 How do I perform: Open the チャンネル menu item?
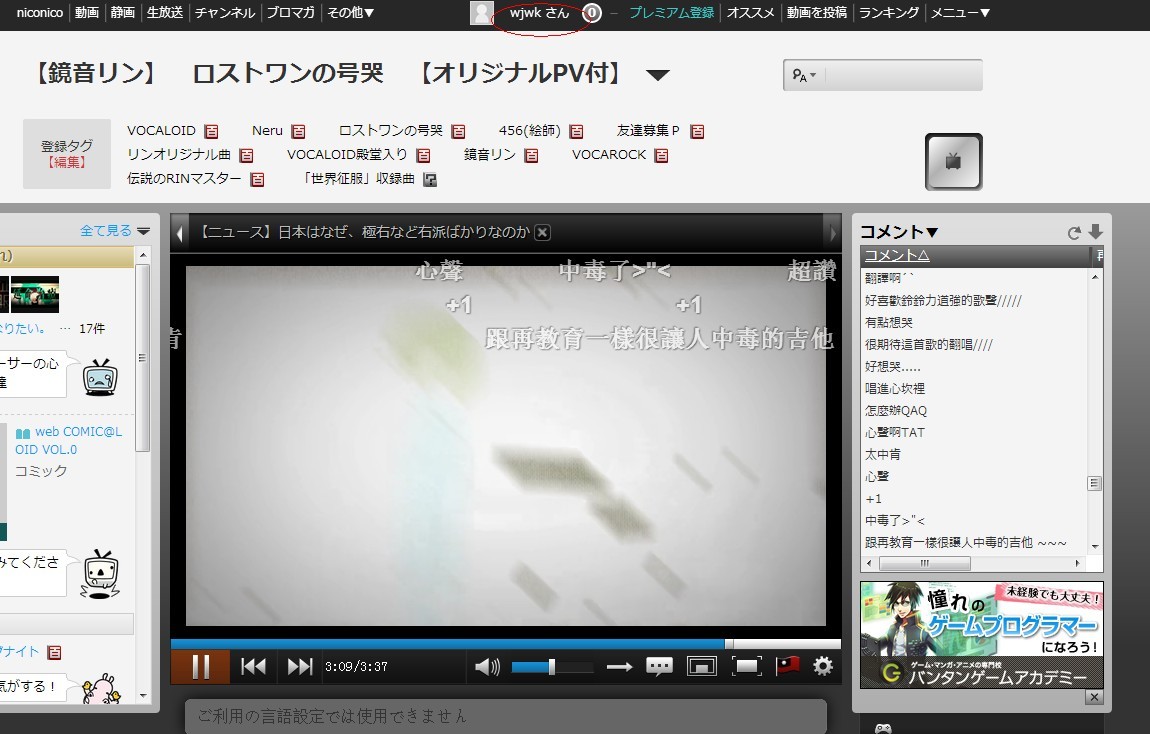[224, 12]
